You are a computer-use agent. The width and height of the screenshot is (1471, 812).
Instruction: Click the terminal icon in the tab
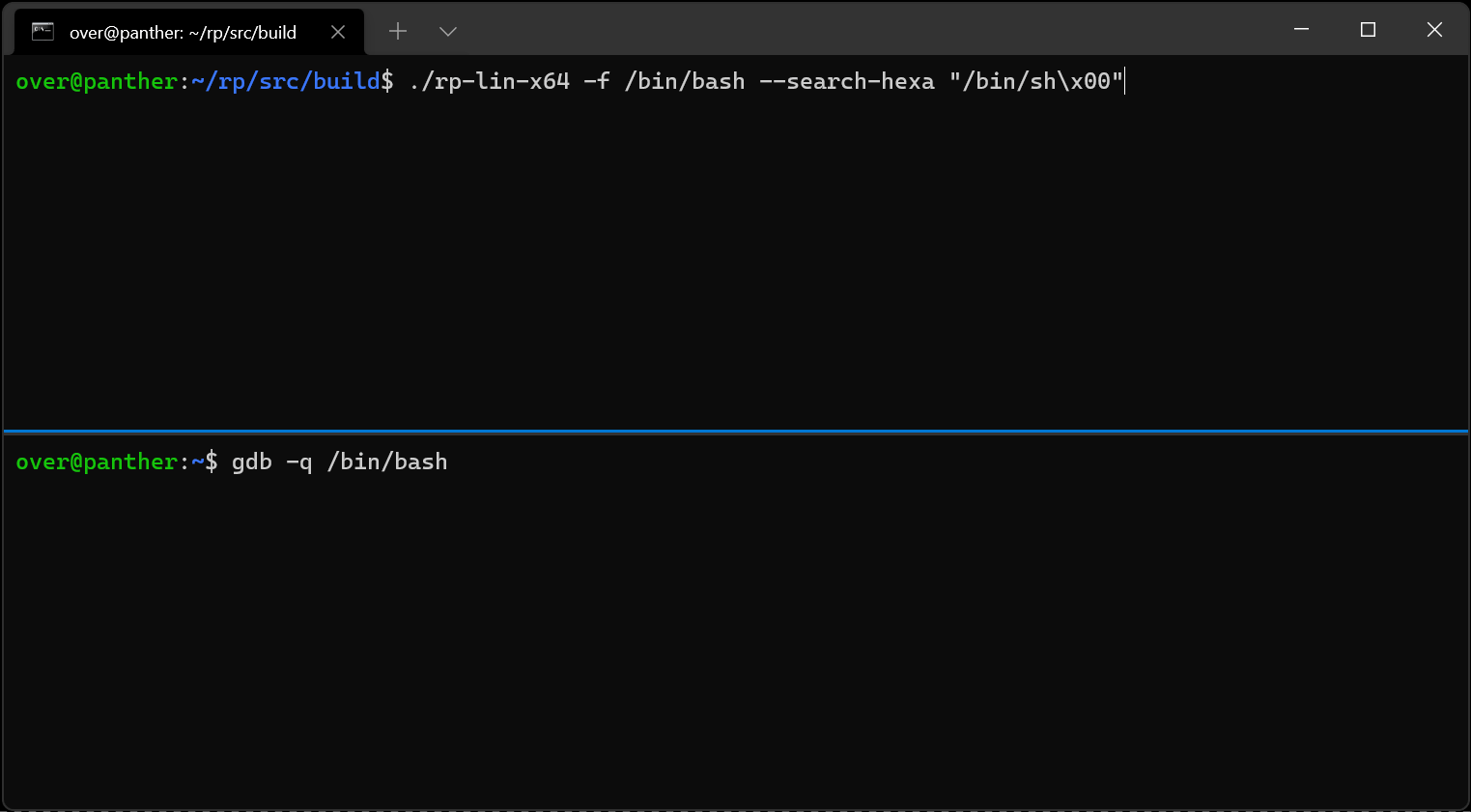pyautogui.click(x=42, y=32)
